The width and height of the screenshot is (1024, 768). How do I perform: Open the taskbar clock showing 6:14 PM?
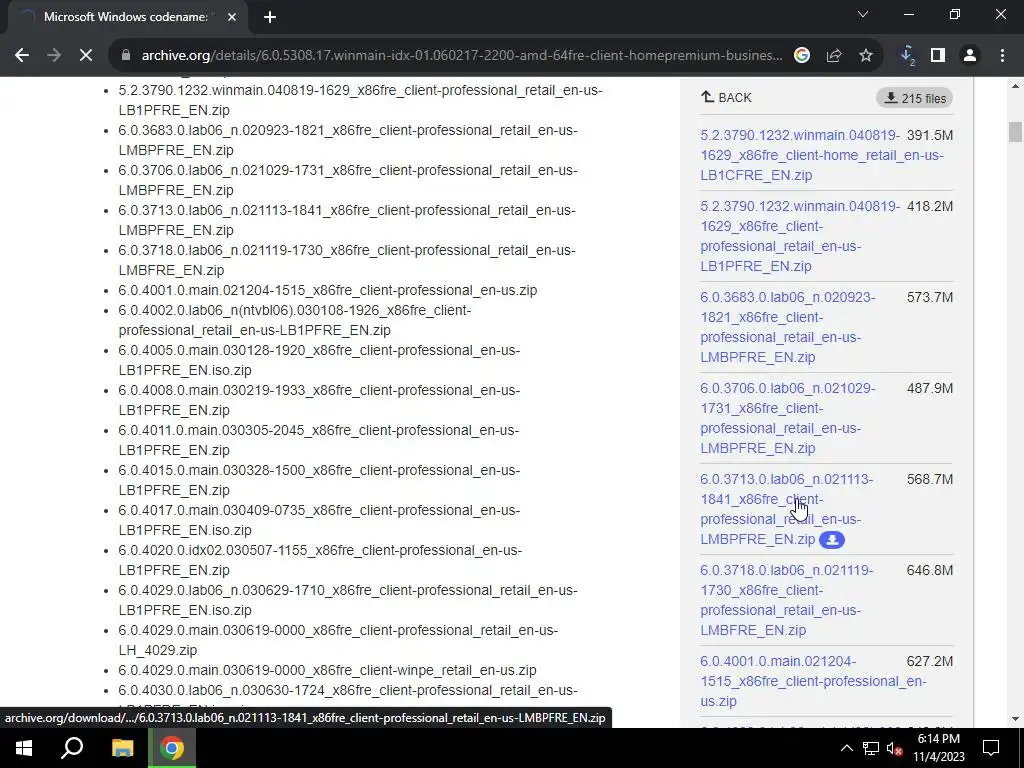(x=938, y=748)
